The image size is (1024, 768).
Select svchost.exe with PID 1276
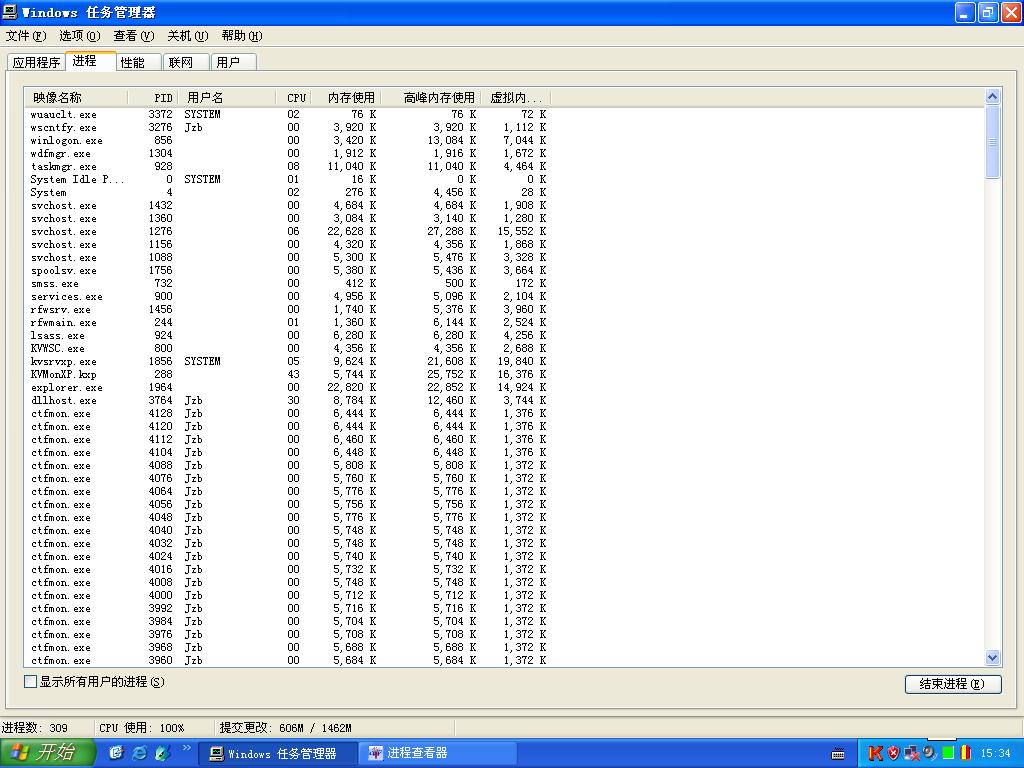pos(287,231)
